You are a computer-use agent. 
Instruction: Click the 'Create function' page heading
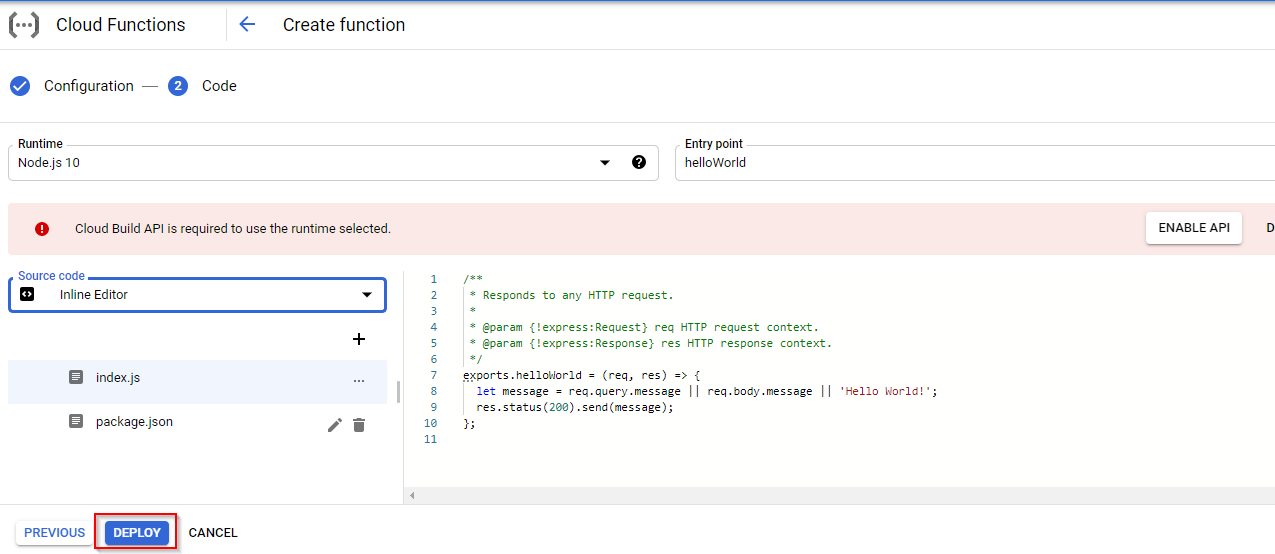pyautogui.click(x=344, y=25)
